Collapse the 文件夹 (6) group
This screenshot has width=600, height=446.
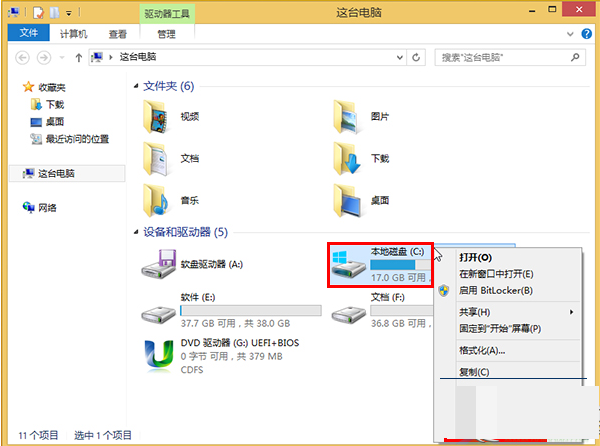[x=137, y=86]
